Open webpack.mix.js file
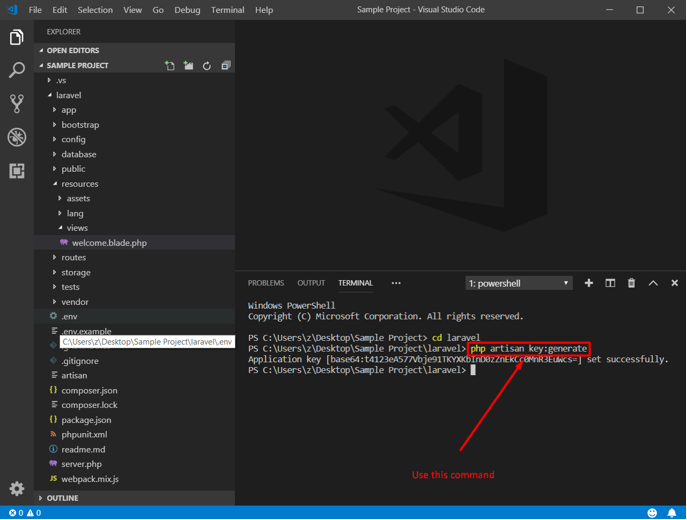 pos(135,479)
